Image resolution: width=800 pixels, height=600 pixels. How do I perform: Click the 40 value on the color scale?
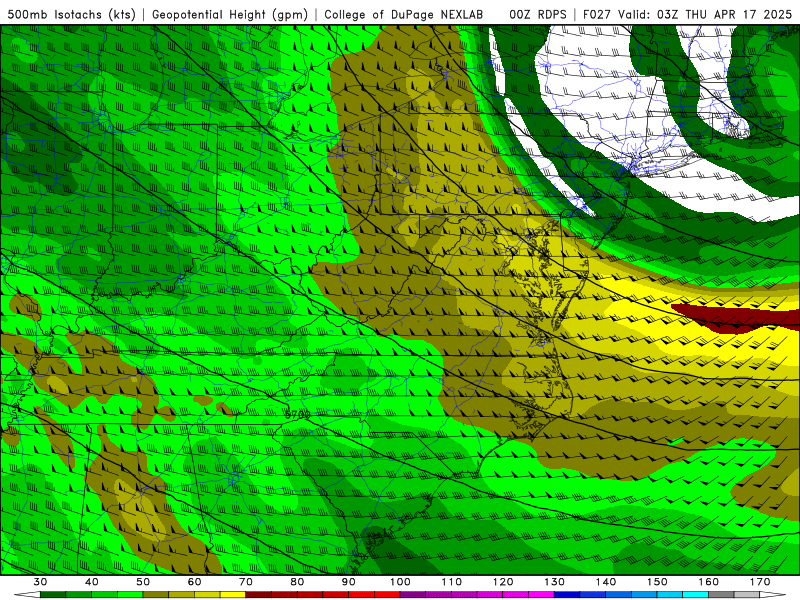click(x=92, y=582)
